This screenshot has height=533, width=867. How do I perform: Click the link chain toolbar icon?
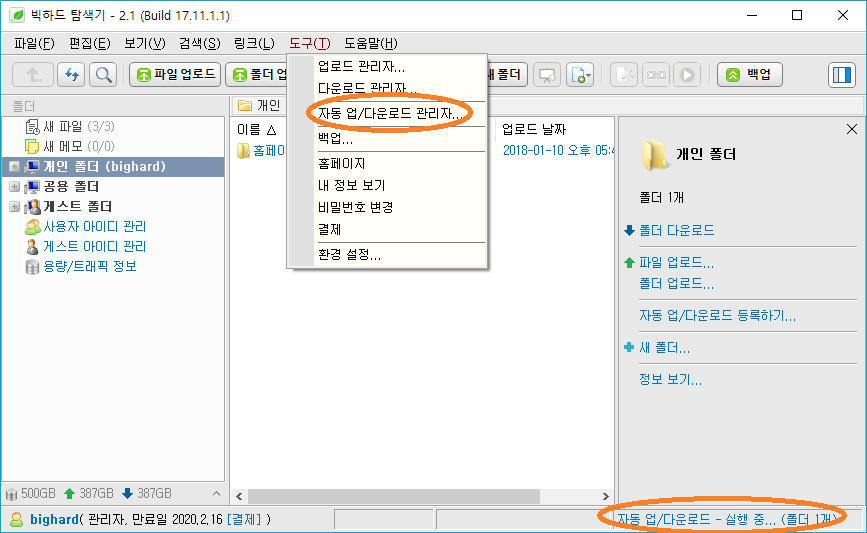click(x=656, y=75)
